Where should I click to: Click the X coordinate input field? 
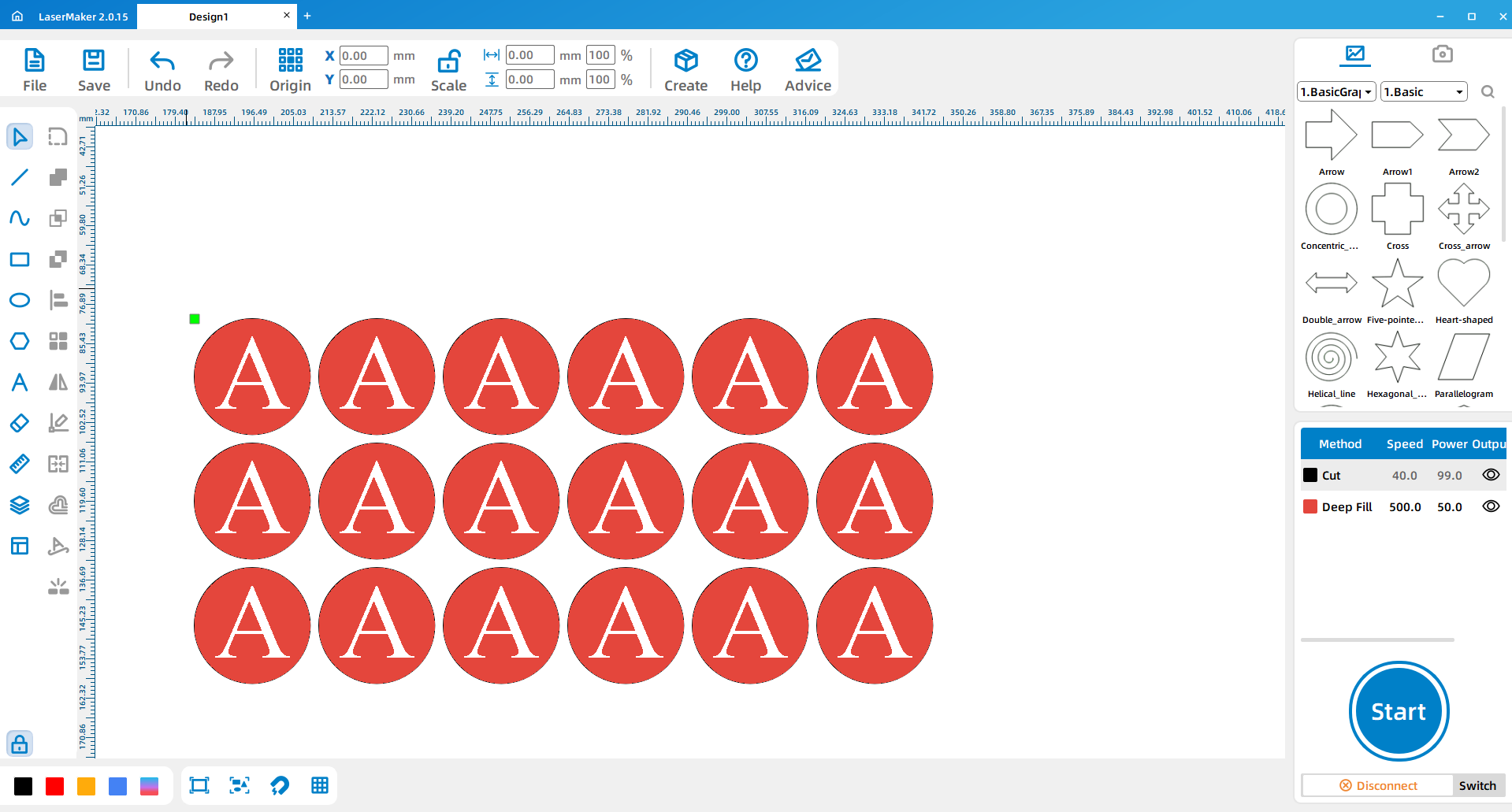363,56
